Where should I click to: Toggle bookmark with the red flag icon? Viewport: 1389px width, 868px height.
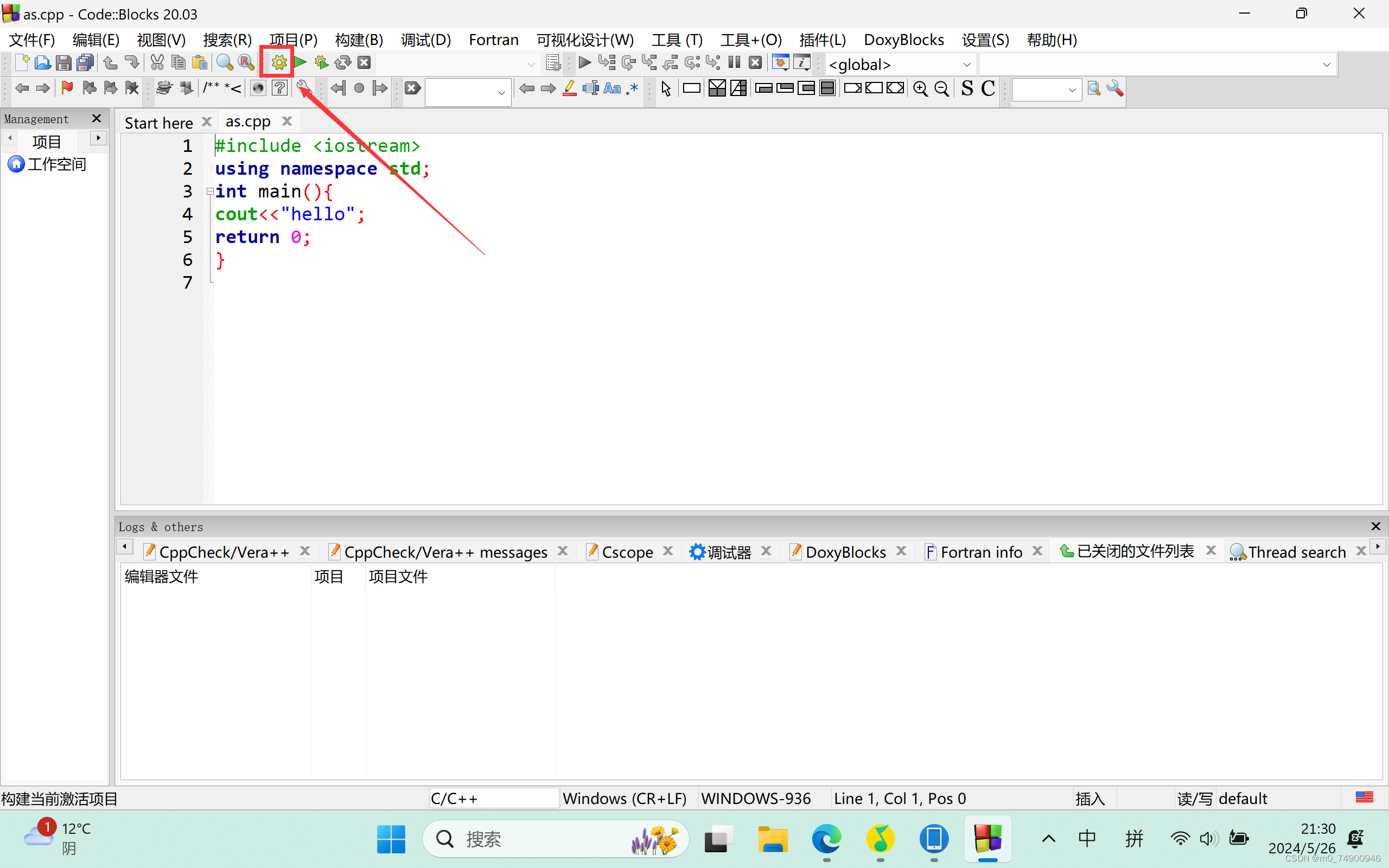[x=67, y=88]
